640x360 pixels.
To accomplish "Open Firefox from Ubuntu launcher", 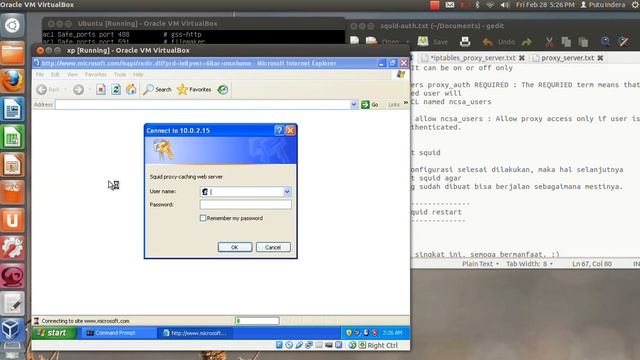I will coord(12,81).
